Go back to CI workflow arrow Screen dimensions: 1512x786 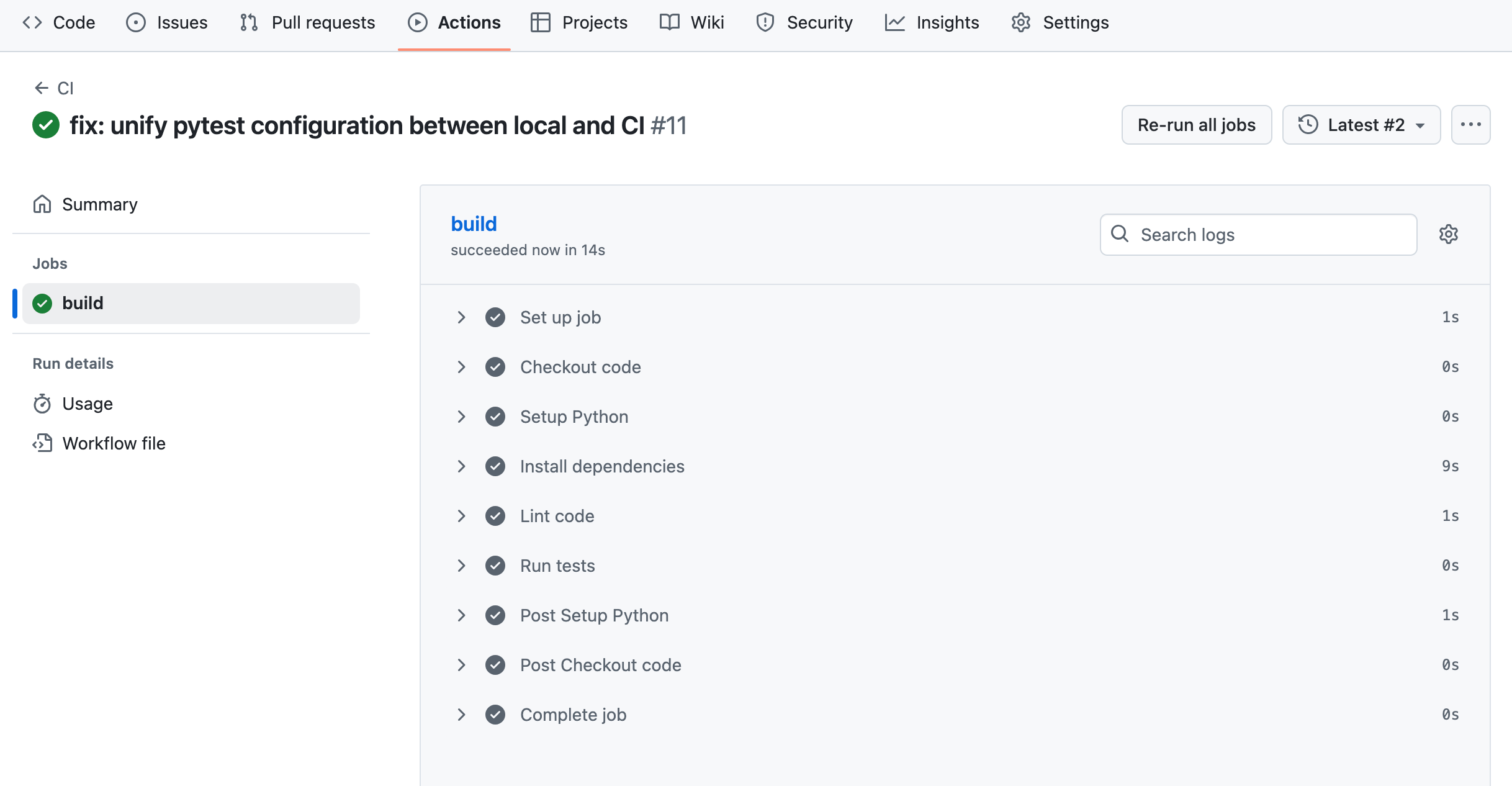(42, 88)
